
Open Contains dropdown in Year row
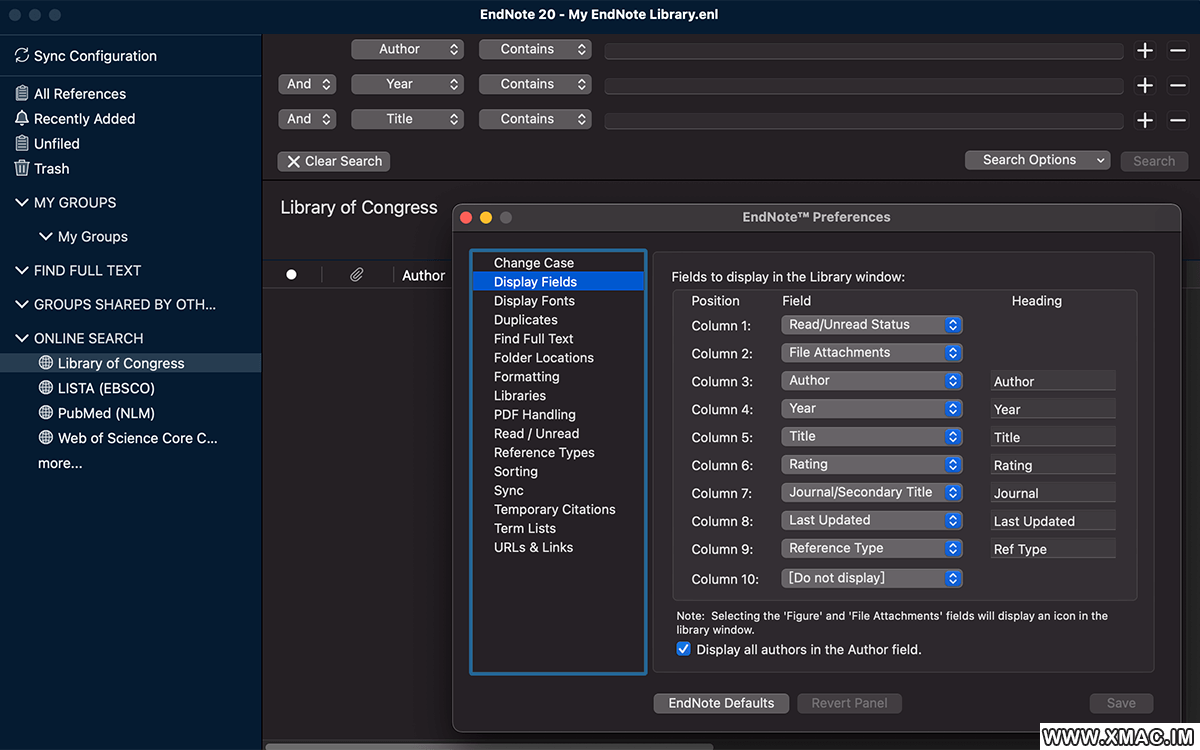coord(535,84)
